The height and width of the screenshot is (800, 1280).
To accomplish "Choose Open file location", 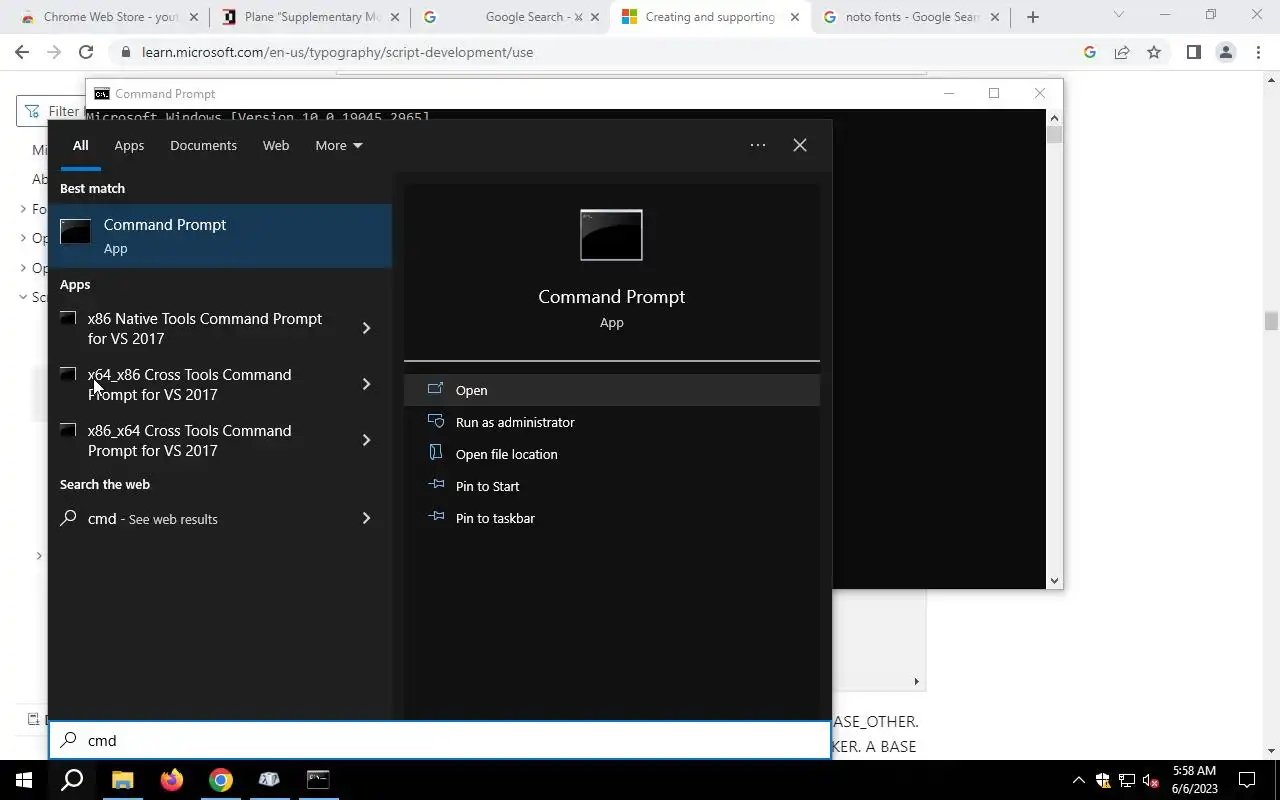I will click(612, 454).
